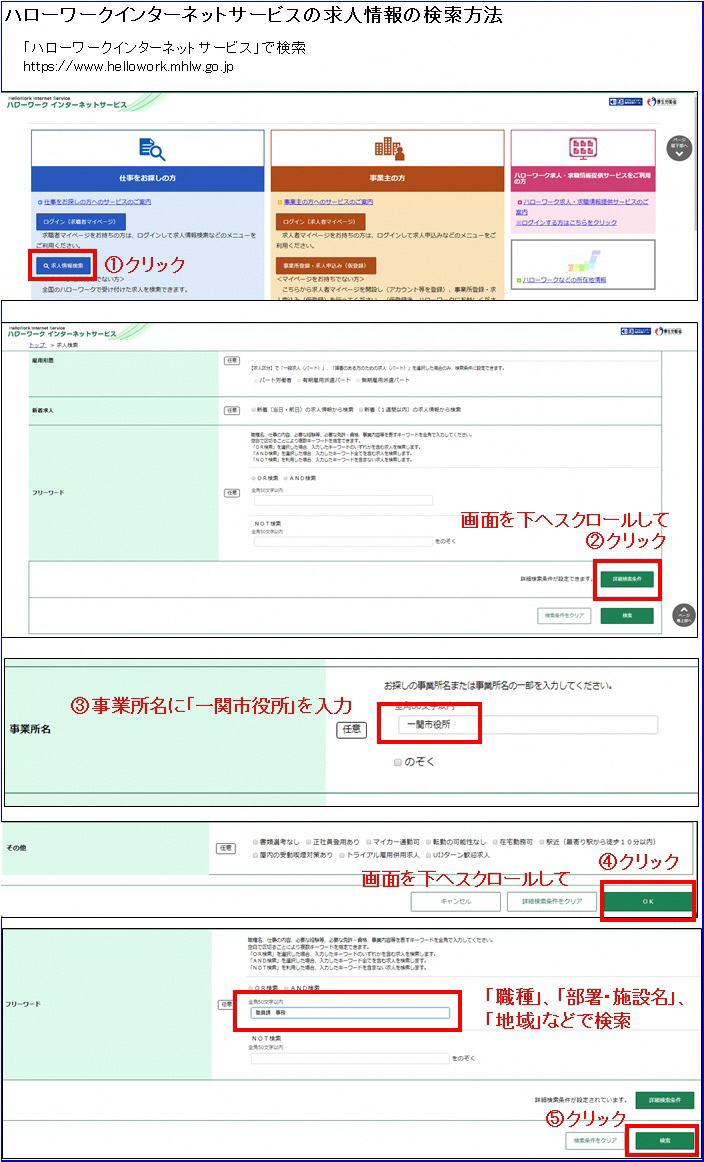Screen dimensions: 704x1162
Task: Open ハローワーク求人・求職情報提供サービスのご案内 link
Action: (x=582, y=206)
